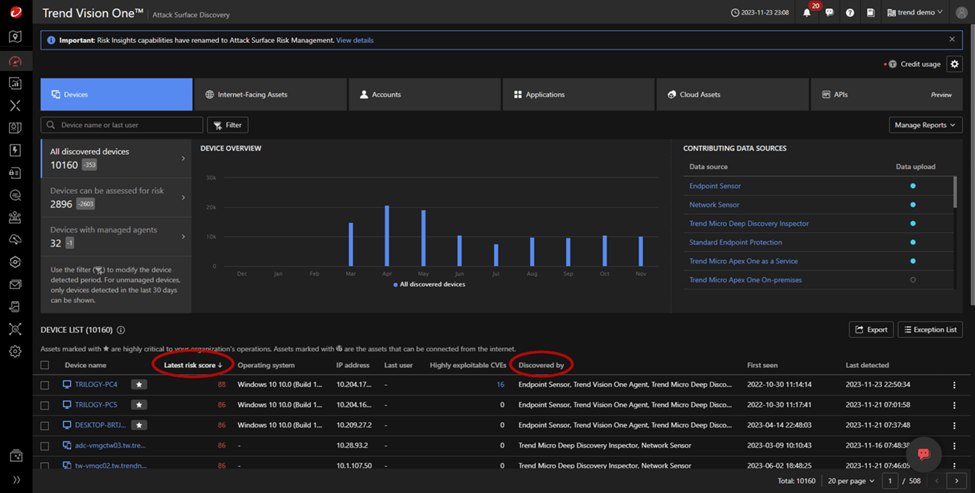Open the documentation book icon in header

pos(871,12)
